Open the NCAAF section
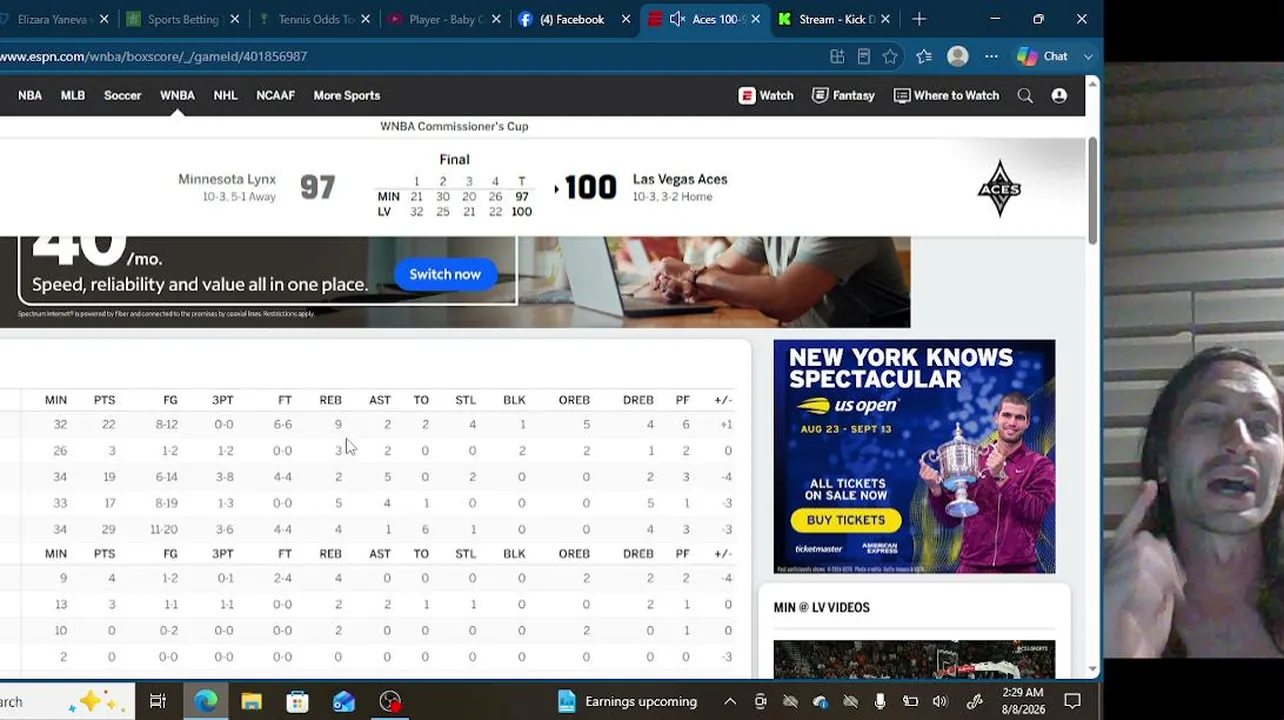This screenshot has width=1284, height=720. [x=275, y=95]
